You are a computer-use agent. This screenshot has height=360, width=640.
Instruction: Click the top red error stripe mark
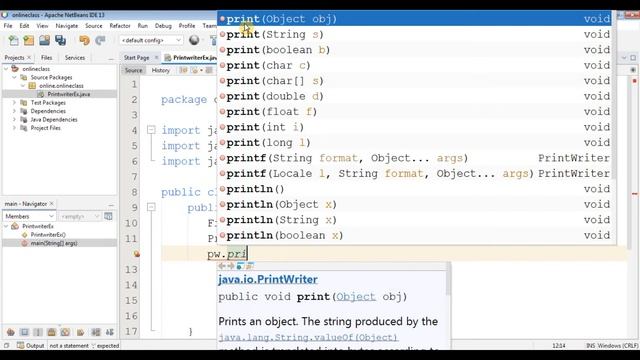634,81
